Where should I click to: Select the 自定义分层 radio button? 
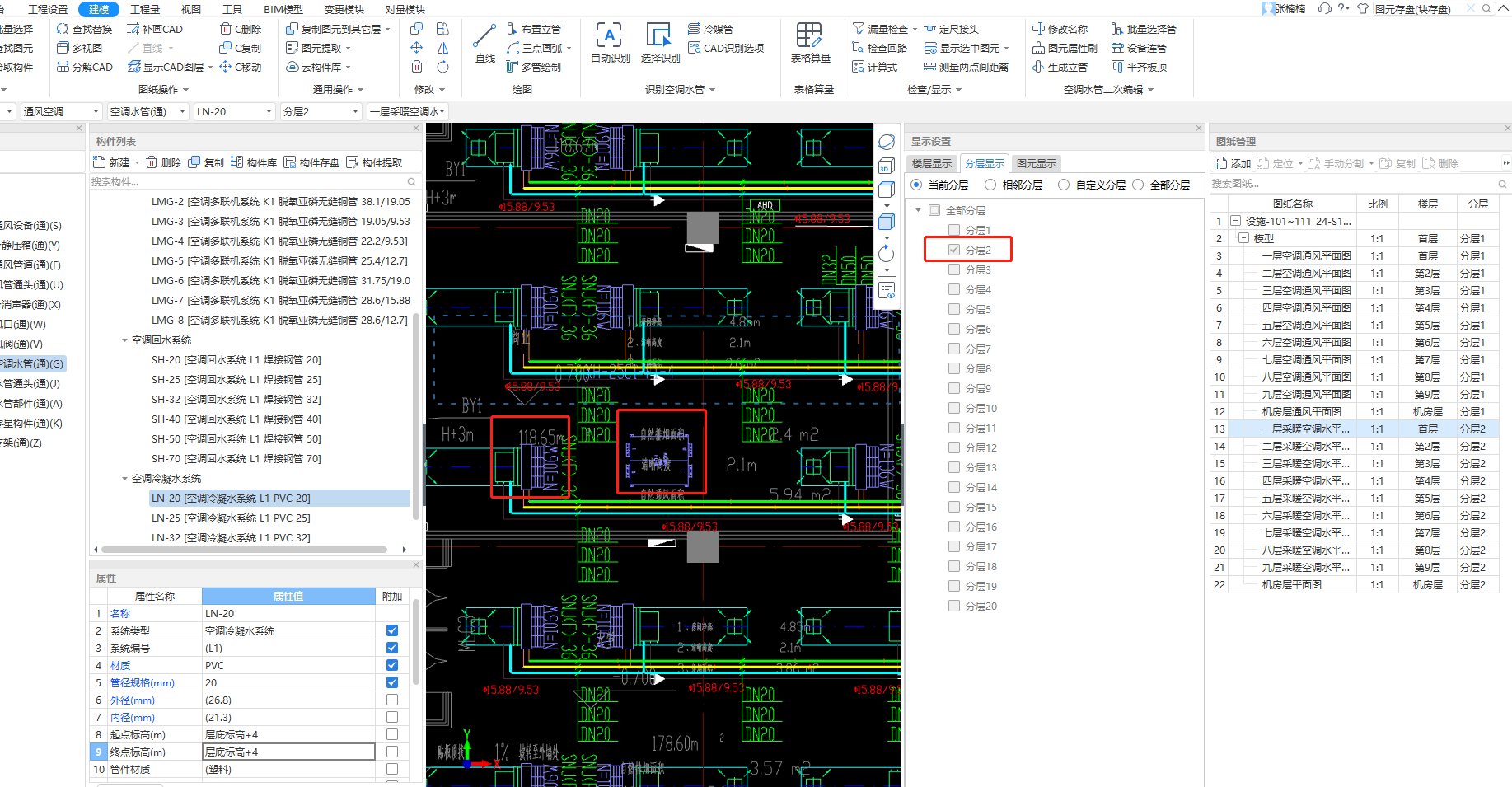1064,185
